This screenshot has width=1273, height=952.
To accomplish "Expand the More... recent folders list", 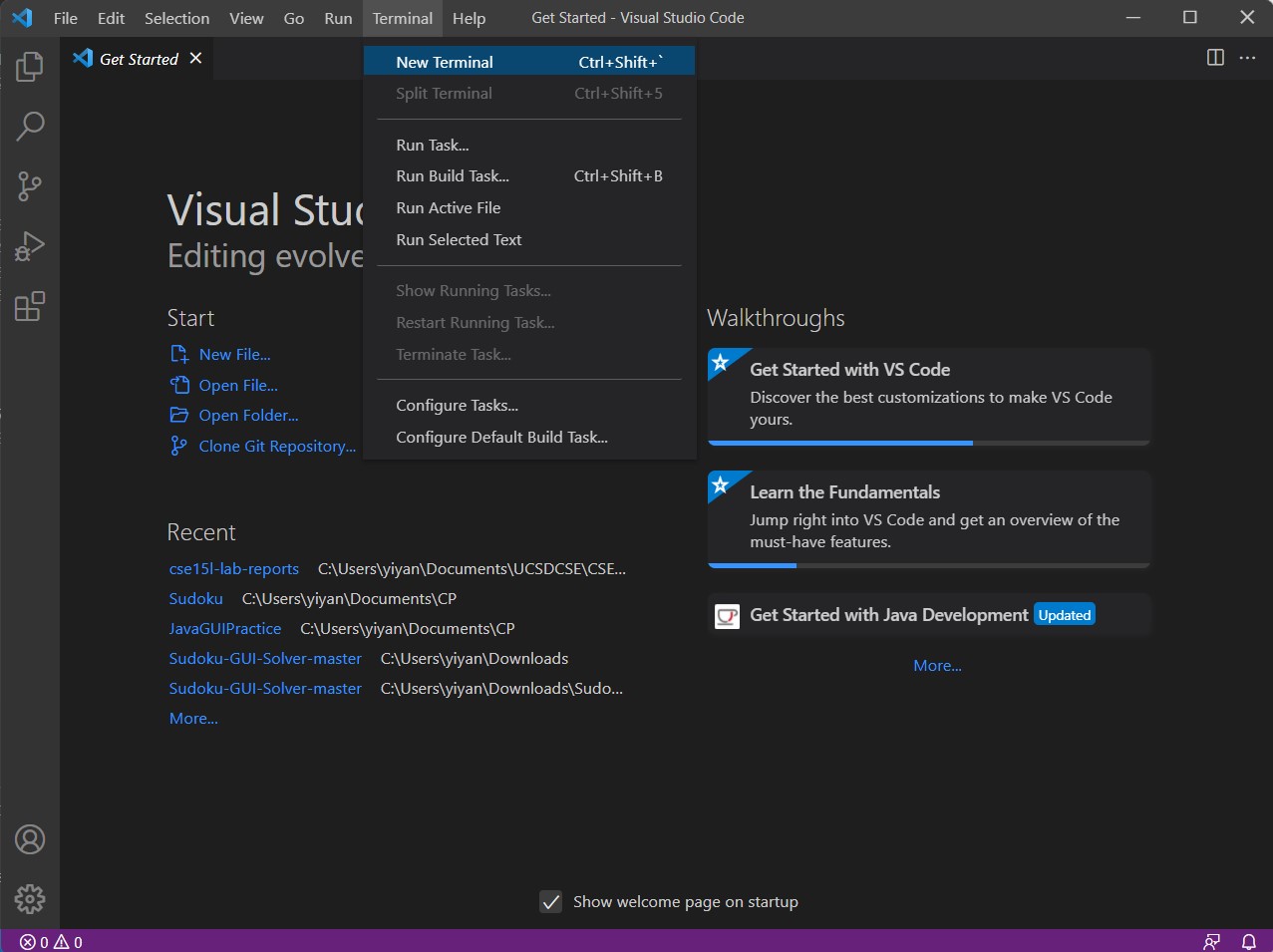I will click(193, 719).
